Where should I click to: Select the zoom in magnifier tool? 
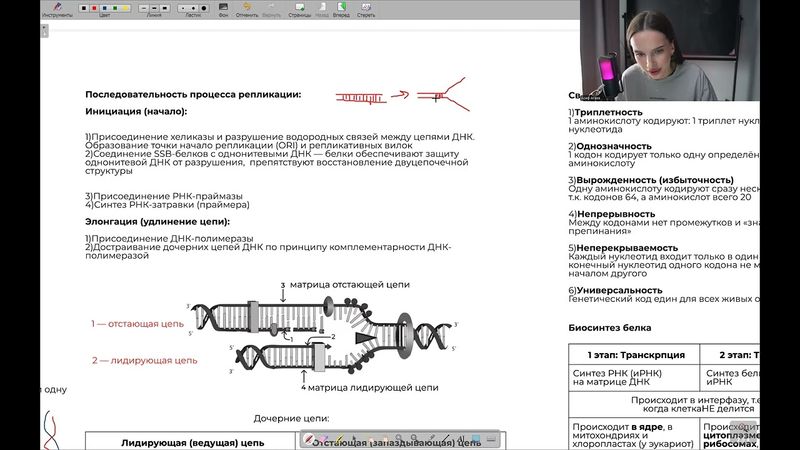398,438
